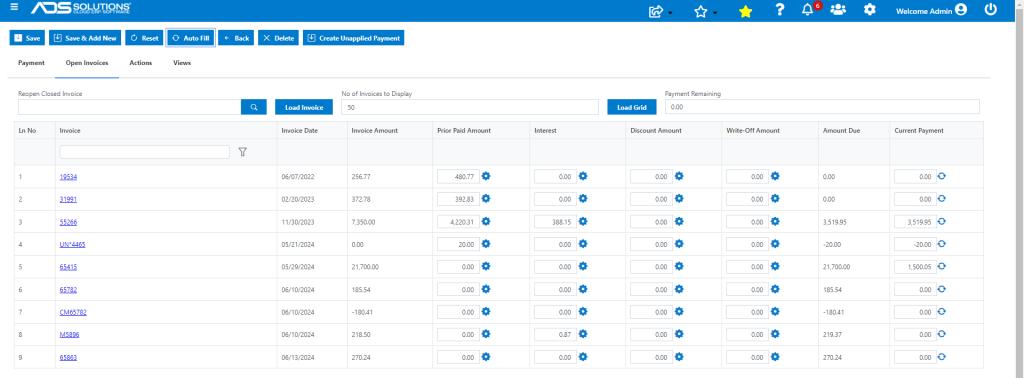Open invoice link 55266

[68, 222]
